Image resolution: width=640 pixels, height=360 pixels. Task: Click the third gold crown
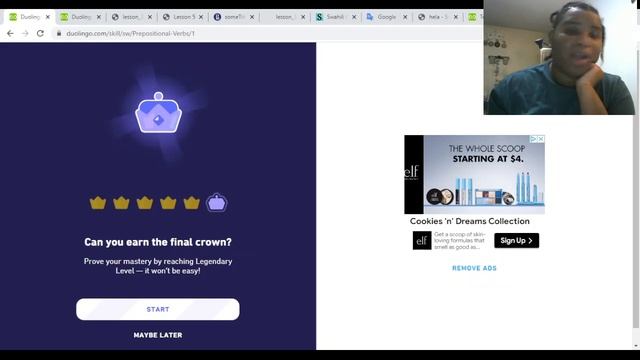click(x=145, y=203)
